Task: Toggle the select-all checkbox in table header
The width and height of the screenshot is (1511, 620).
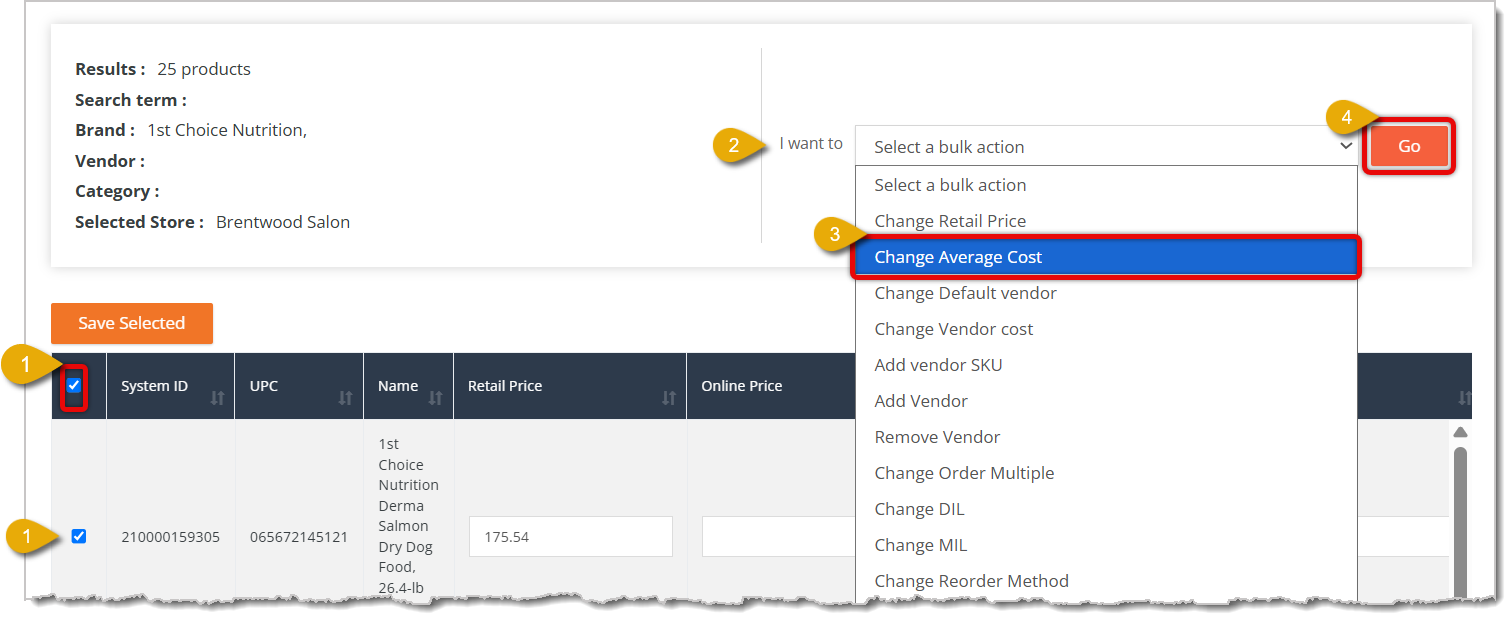Action: (x=74, y=385)
